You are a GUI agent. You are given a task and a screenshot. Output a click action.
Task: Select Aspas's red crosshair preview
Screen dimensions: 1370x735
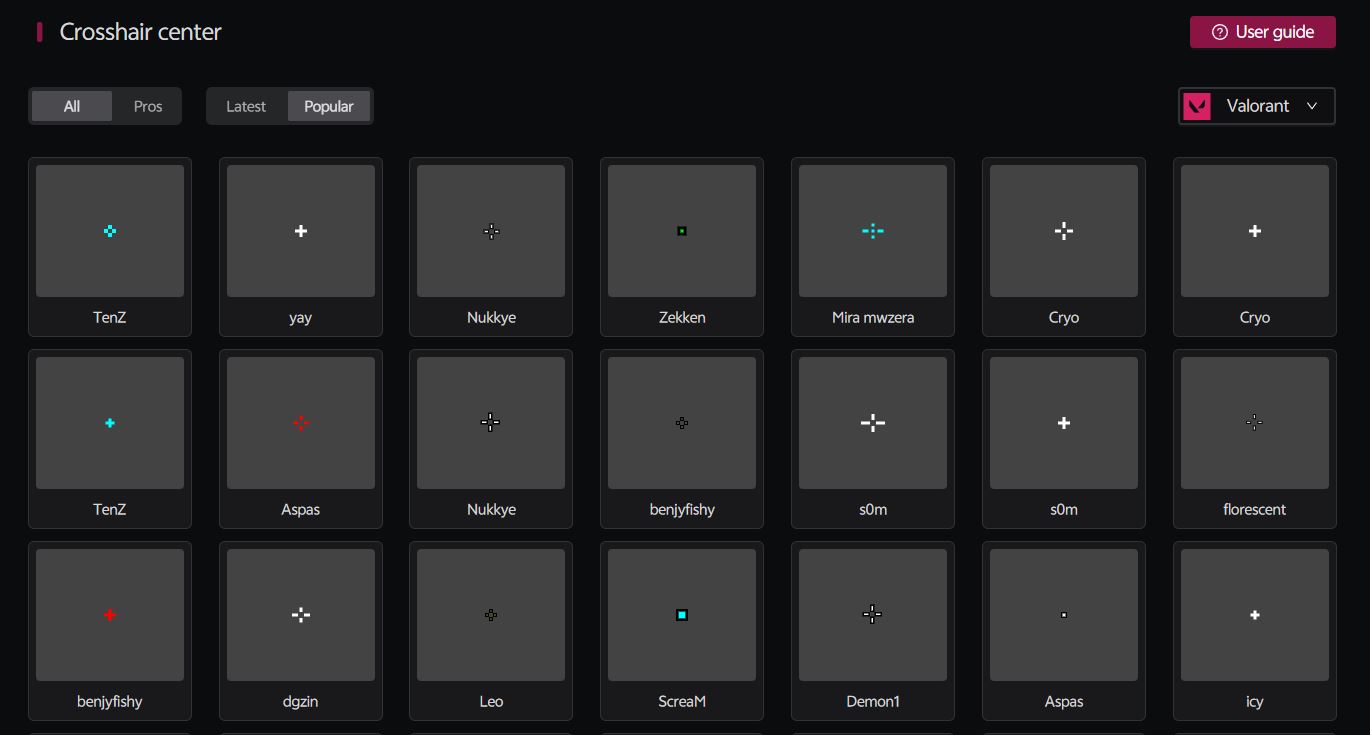(x=300, y=423)
